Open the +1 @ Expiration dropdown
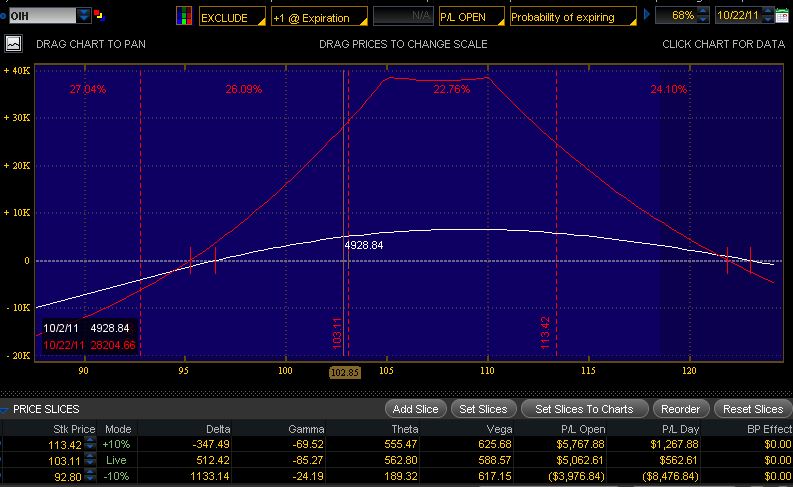 [319, 17]
